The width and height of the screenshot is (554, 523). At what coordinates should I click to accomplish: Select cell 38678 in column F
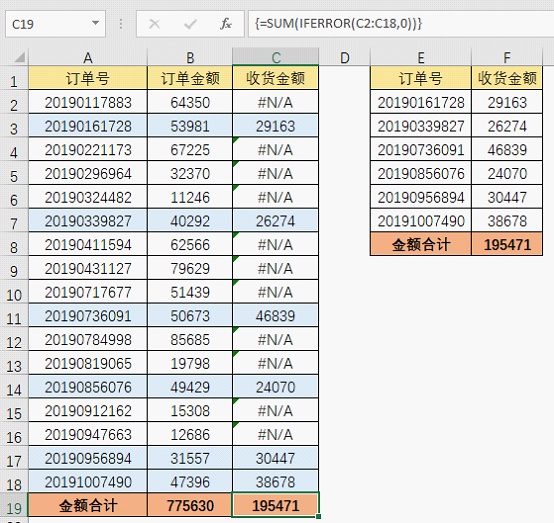pyautogui.click(x=507, y=221)
